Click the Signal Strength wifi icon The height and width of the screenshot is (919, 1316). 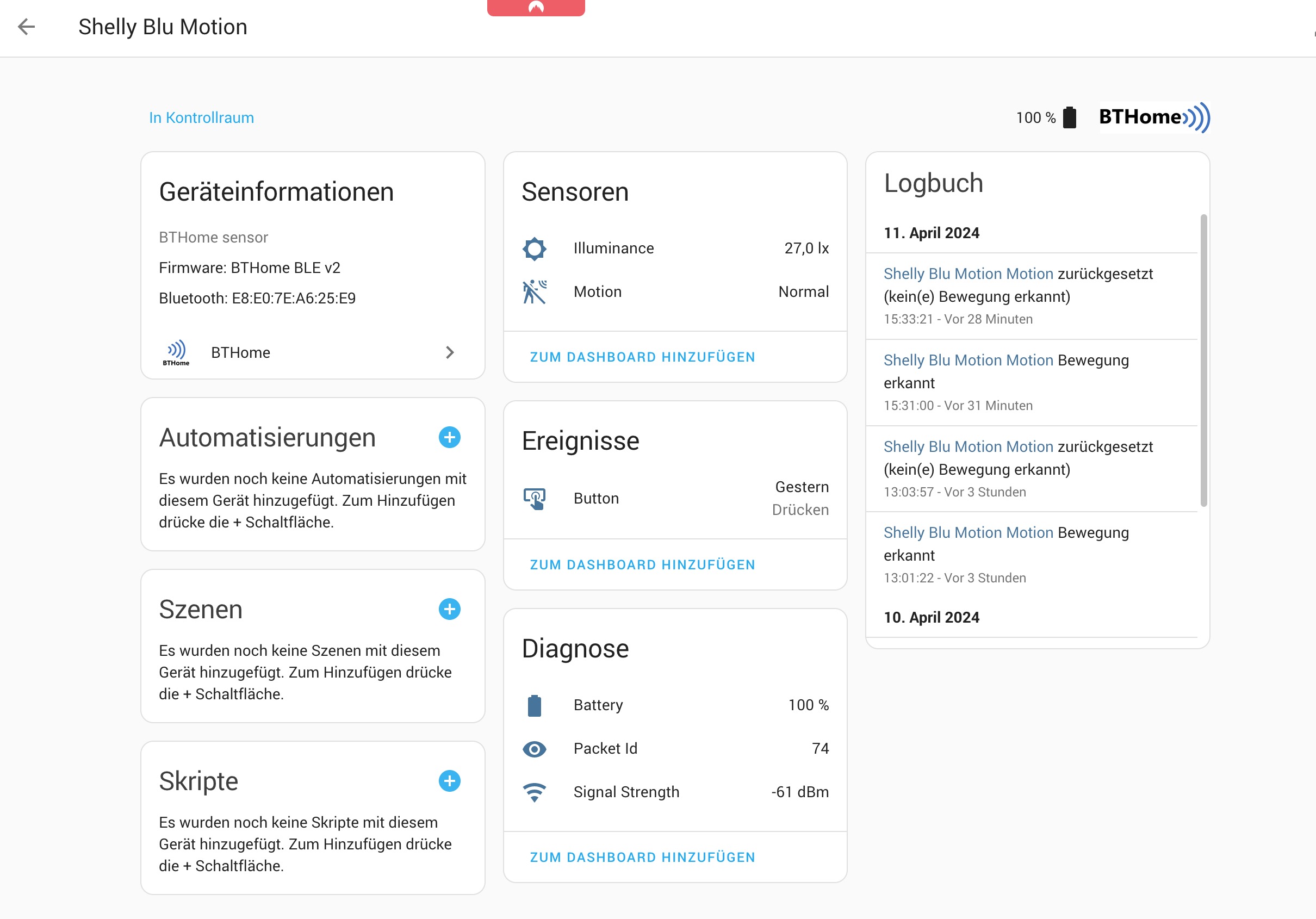click(x=534, y=792)
